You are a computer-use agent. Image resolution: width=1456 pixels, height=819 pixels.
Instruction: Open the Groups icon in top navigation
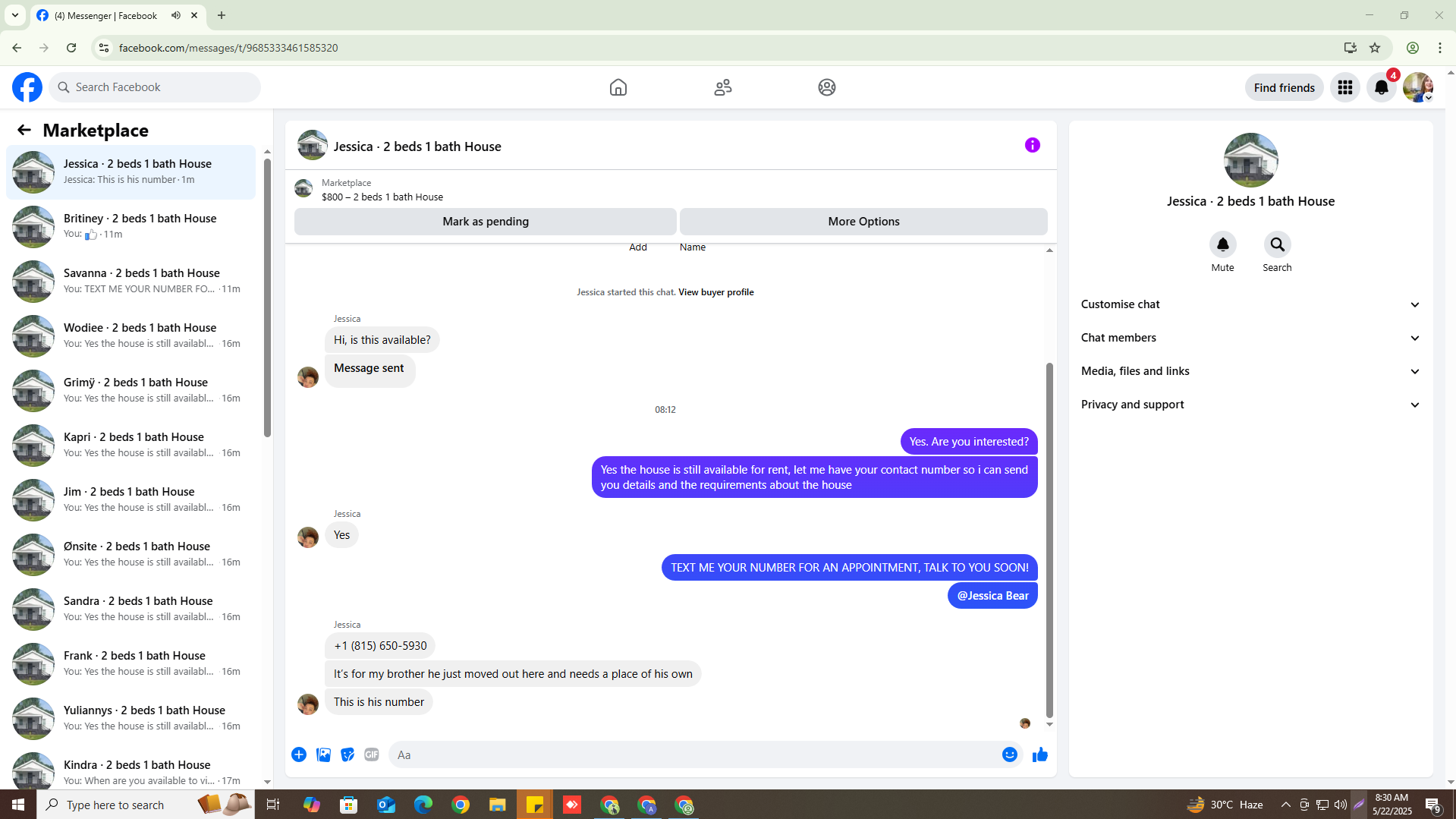tap(827, 87)
